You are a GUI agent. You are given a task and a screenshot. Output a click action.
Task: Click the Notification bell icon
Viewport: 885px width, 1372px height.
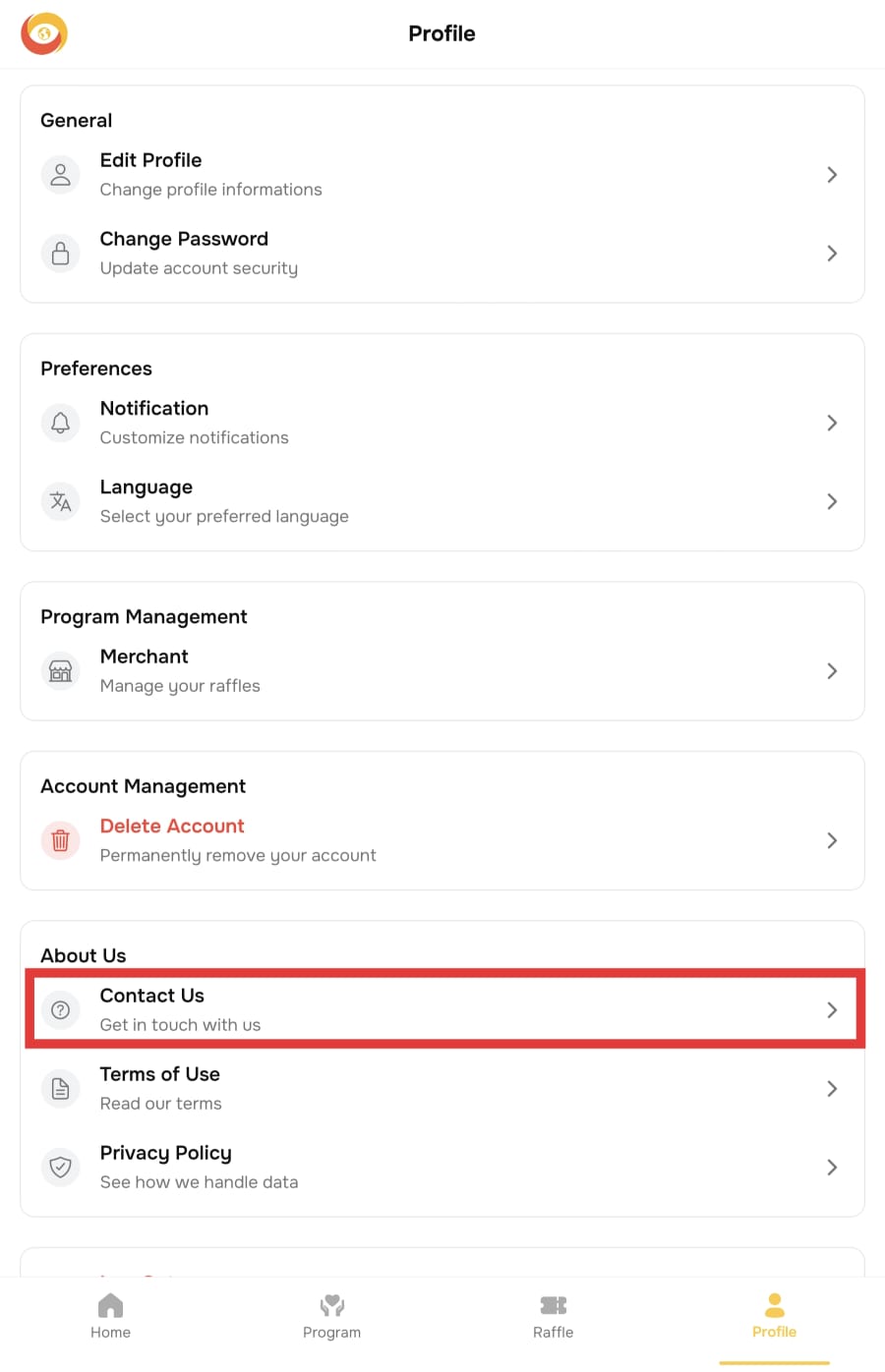[x=60, y=423]
